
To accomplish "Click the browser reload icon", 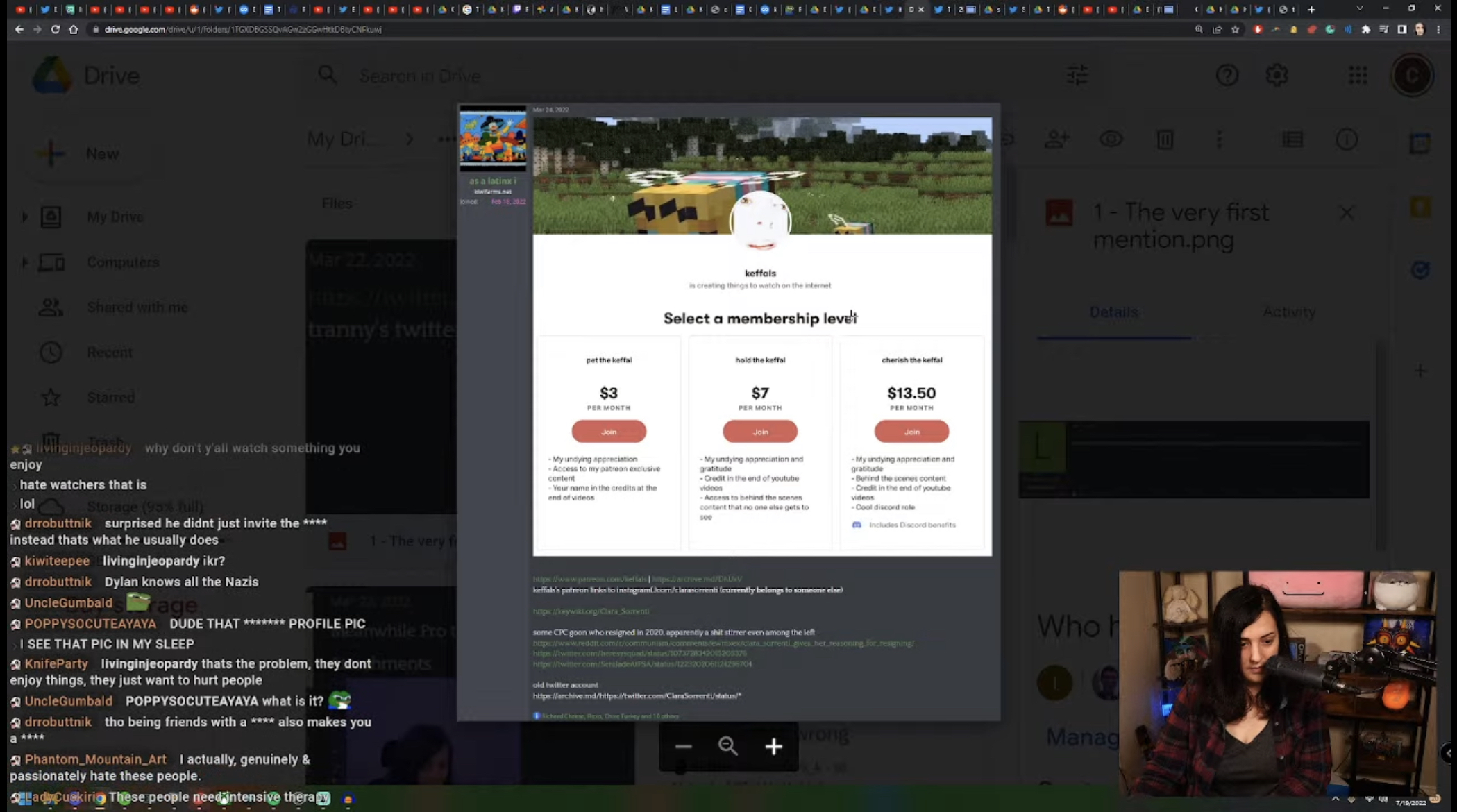I will (x=55, y=29).
